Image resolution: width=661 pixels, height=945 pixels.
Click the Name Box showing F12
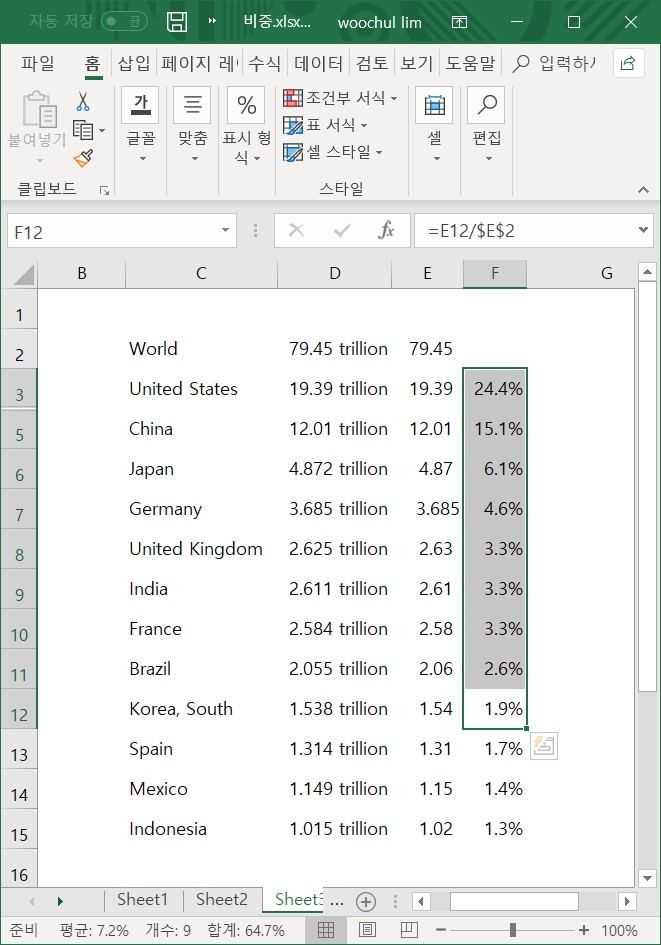click(113, 231)
